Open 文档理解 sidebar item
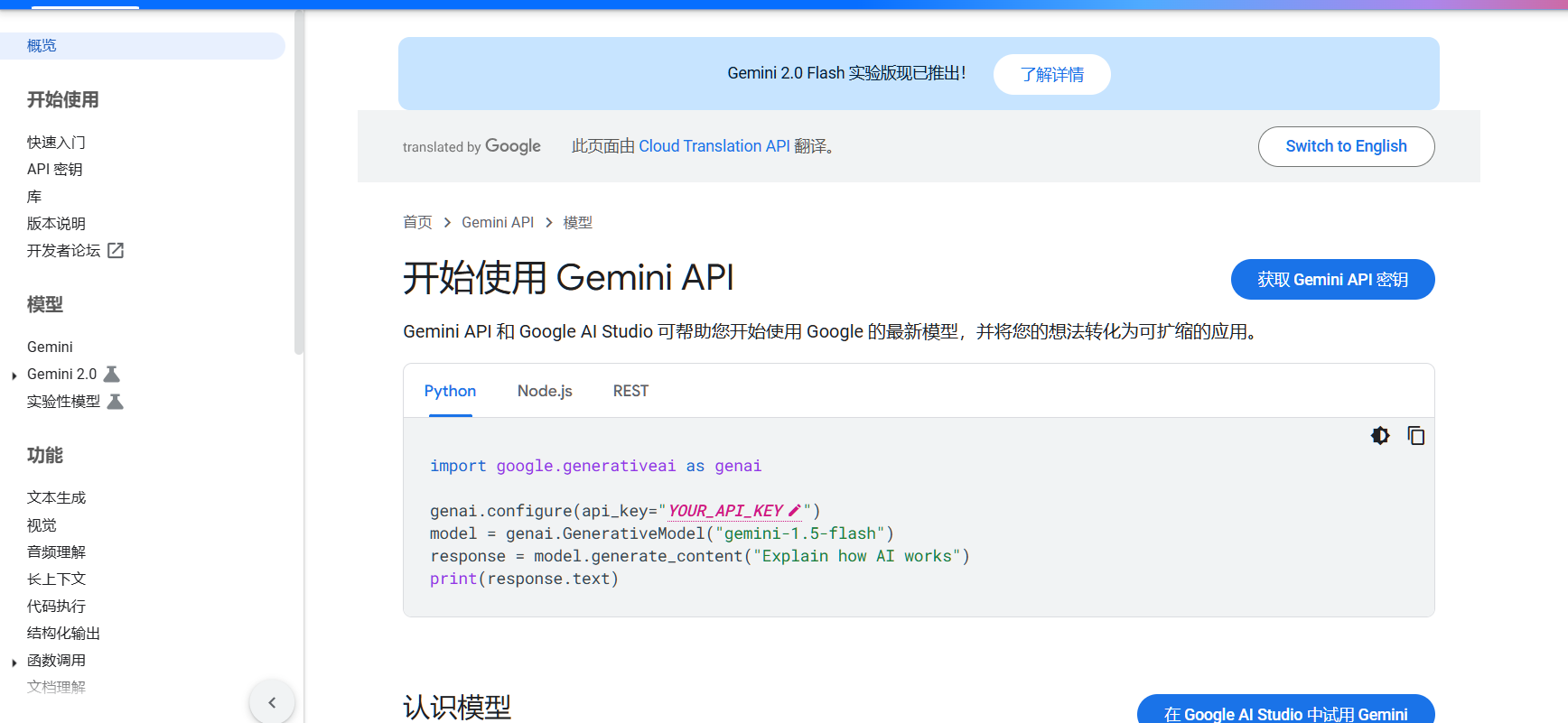The image size is (1568, 723). (56, 687)
